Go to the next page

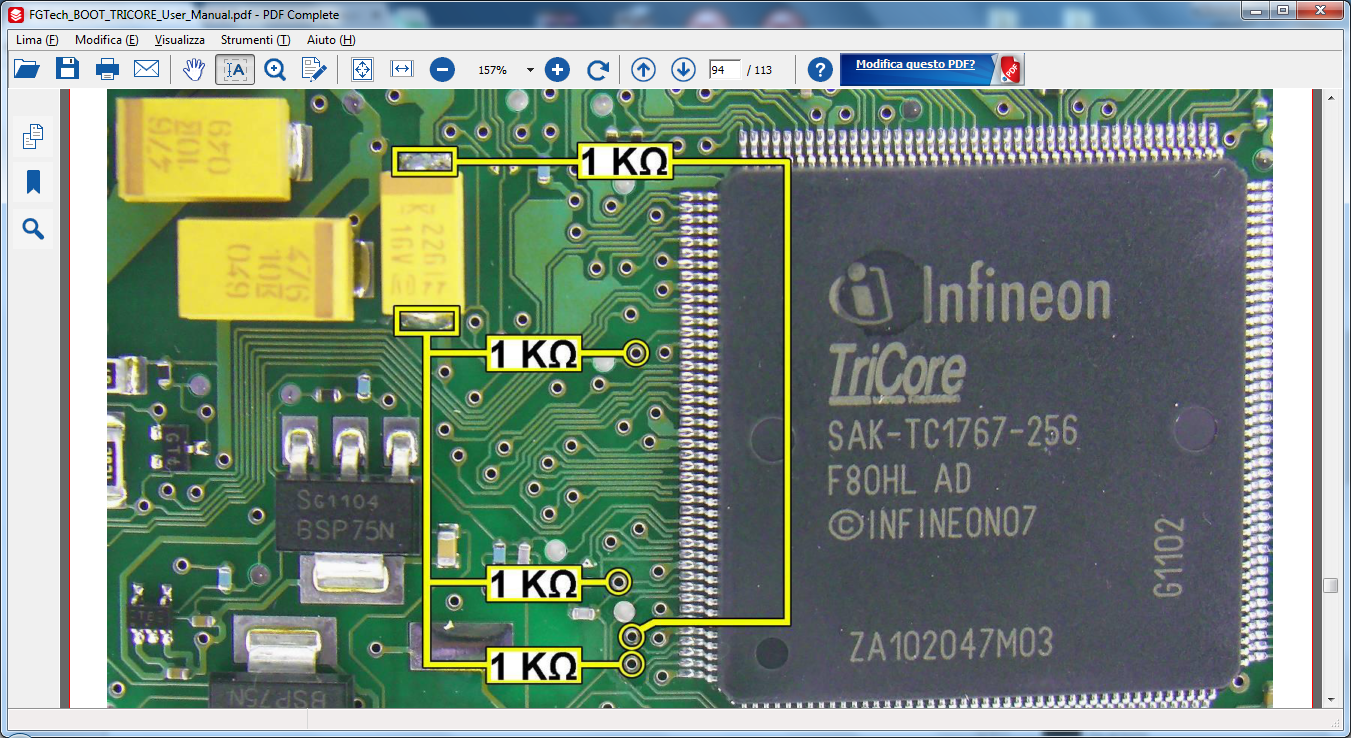(x=683, y=69)
